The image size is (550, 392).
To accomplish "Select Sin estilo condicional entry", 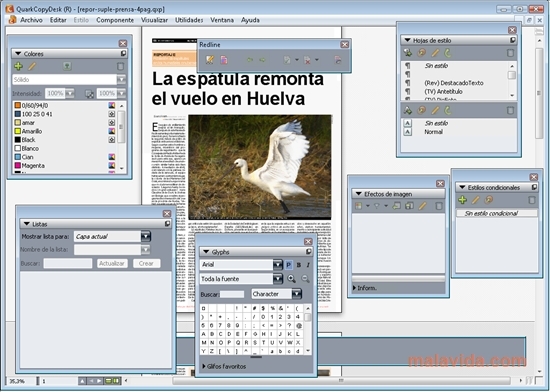I will [x=497, y=213].
